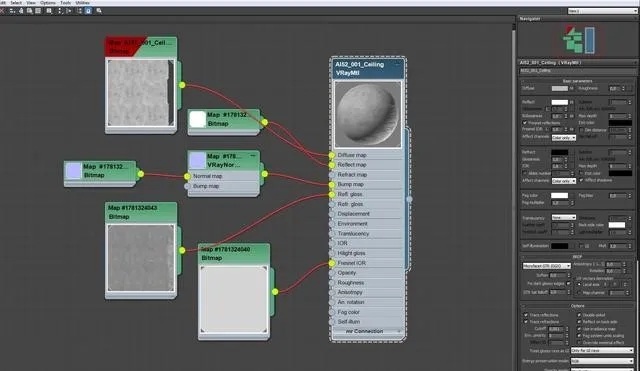
Task: Click the map button beside Reflect swatch
Action: [571, 102]
